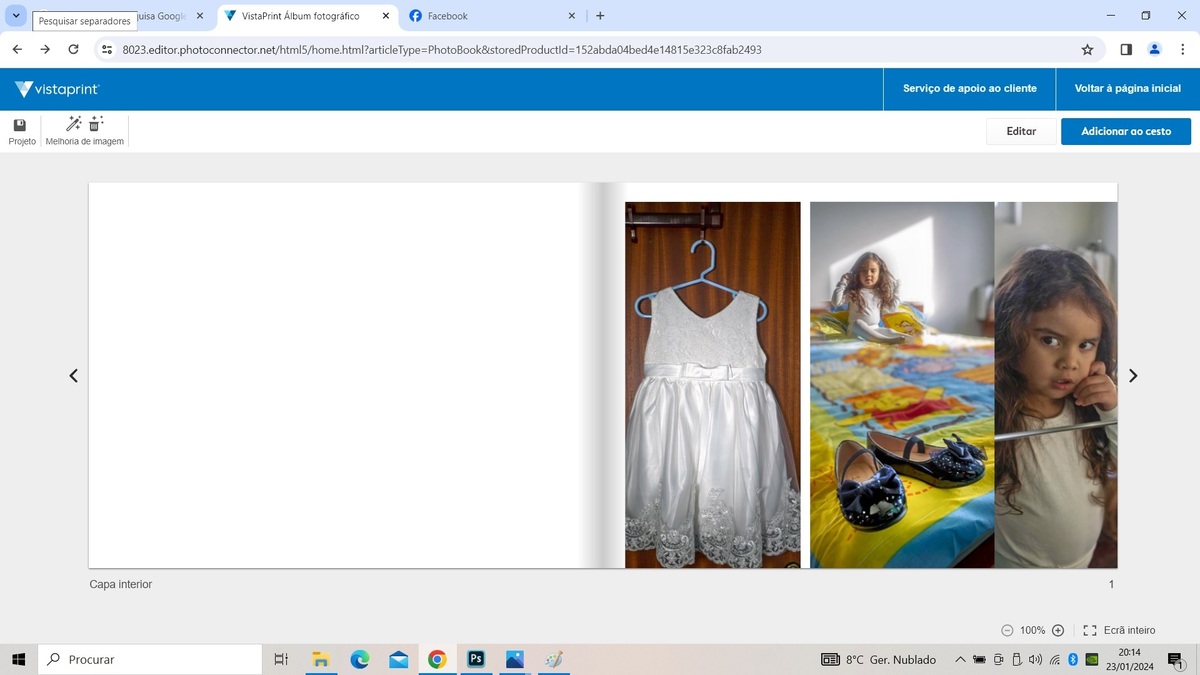Click the Vistaprint logo

pyautogui.click(x=57, y=89)
